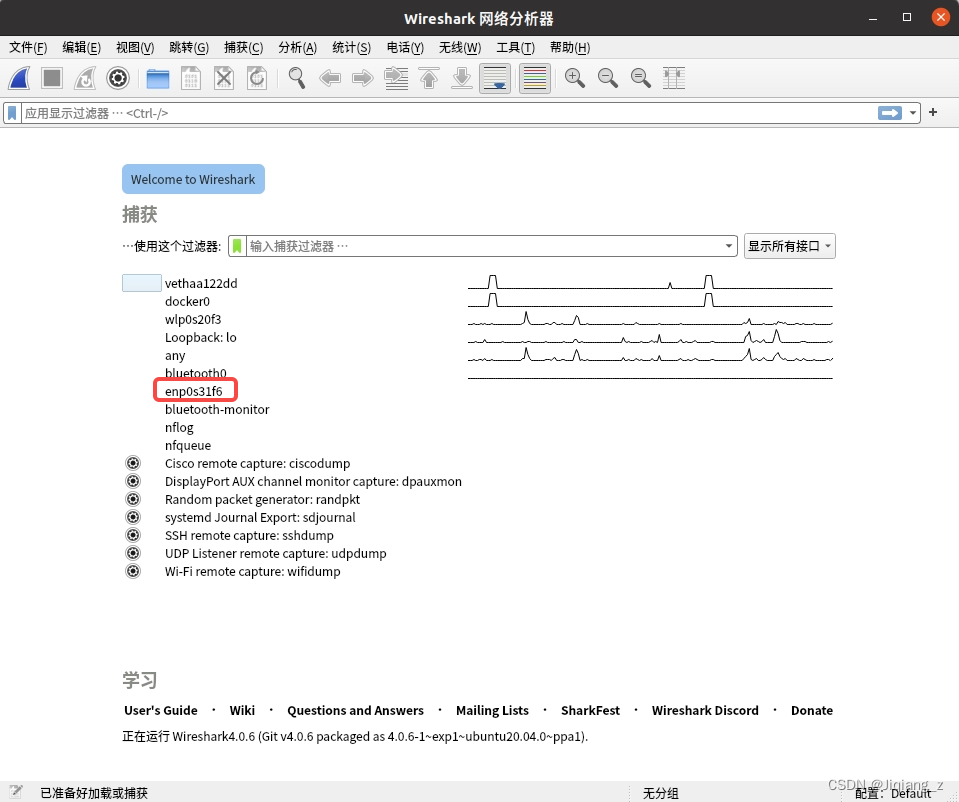Open the 显示所有接口 dropdown
Viewport: 959px width, 802px height.
coord(789,246)
